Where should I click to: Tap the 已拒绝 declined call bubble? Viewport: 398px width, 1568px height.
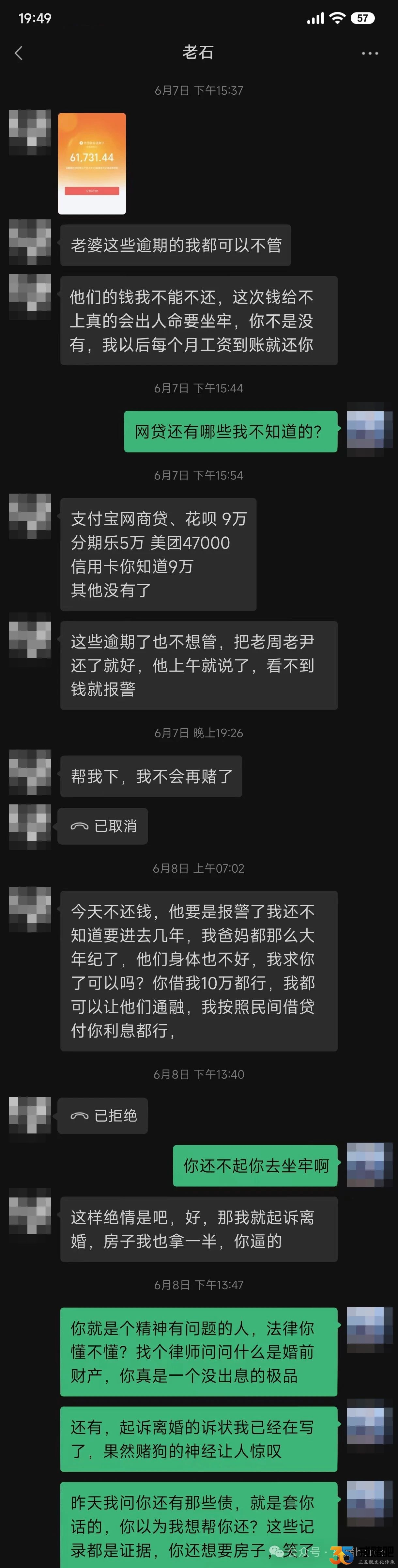103,1115
